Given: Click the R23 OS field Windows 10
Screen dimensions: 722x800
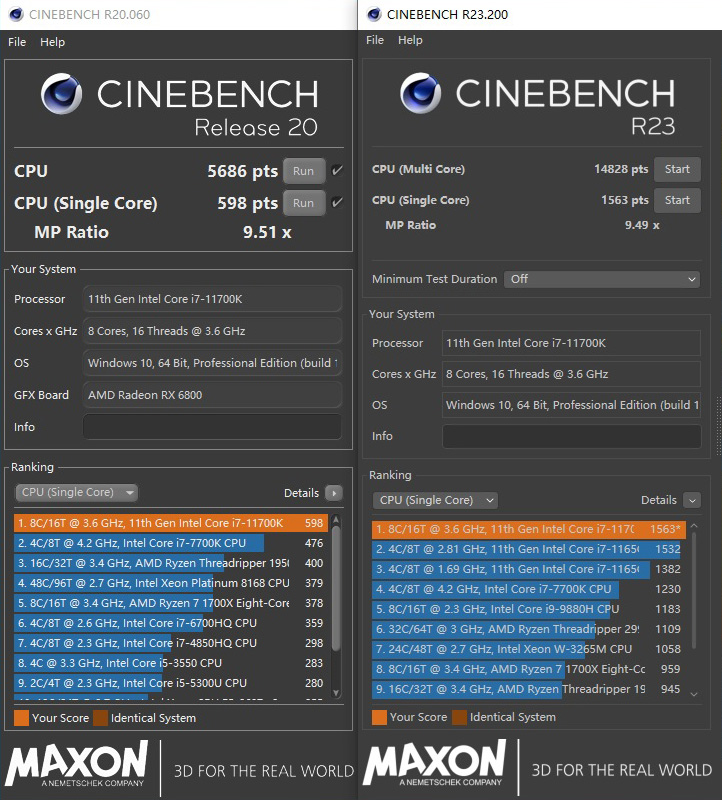Looking at the screenshot, I should [571, 405].
